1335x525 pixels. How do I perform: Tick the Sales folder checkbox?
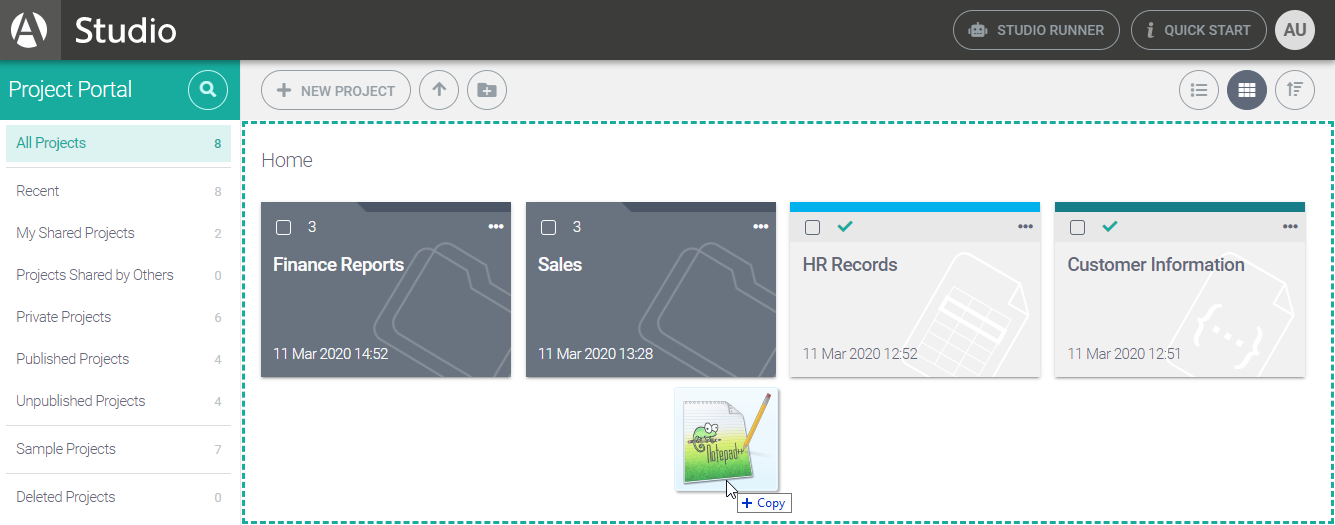tap(549, 228)
